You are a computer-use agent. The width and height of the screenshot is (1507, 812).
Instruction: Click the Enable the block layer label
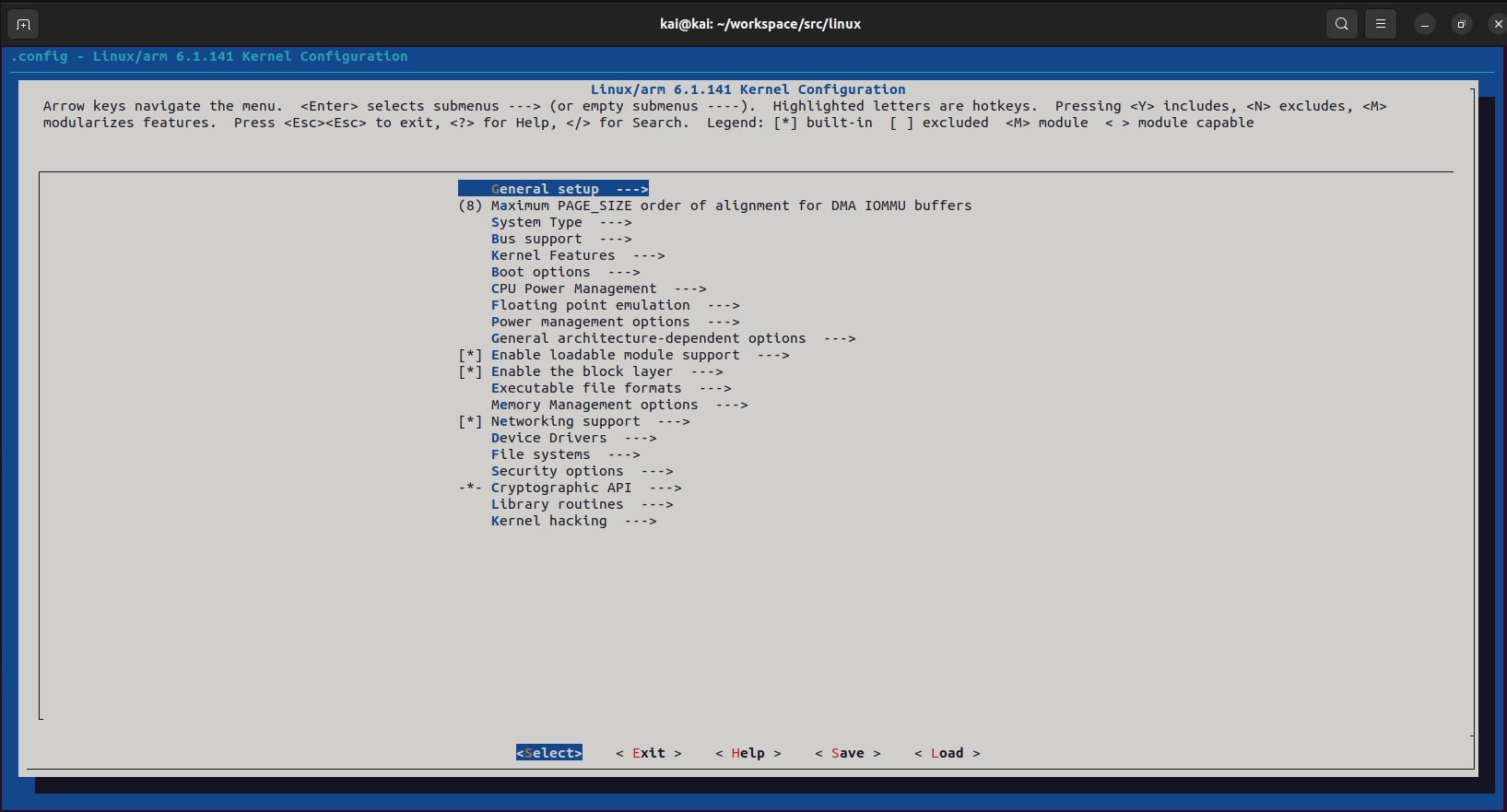point(582,371)
